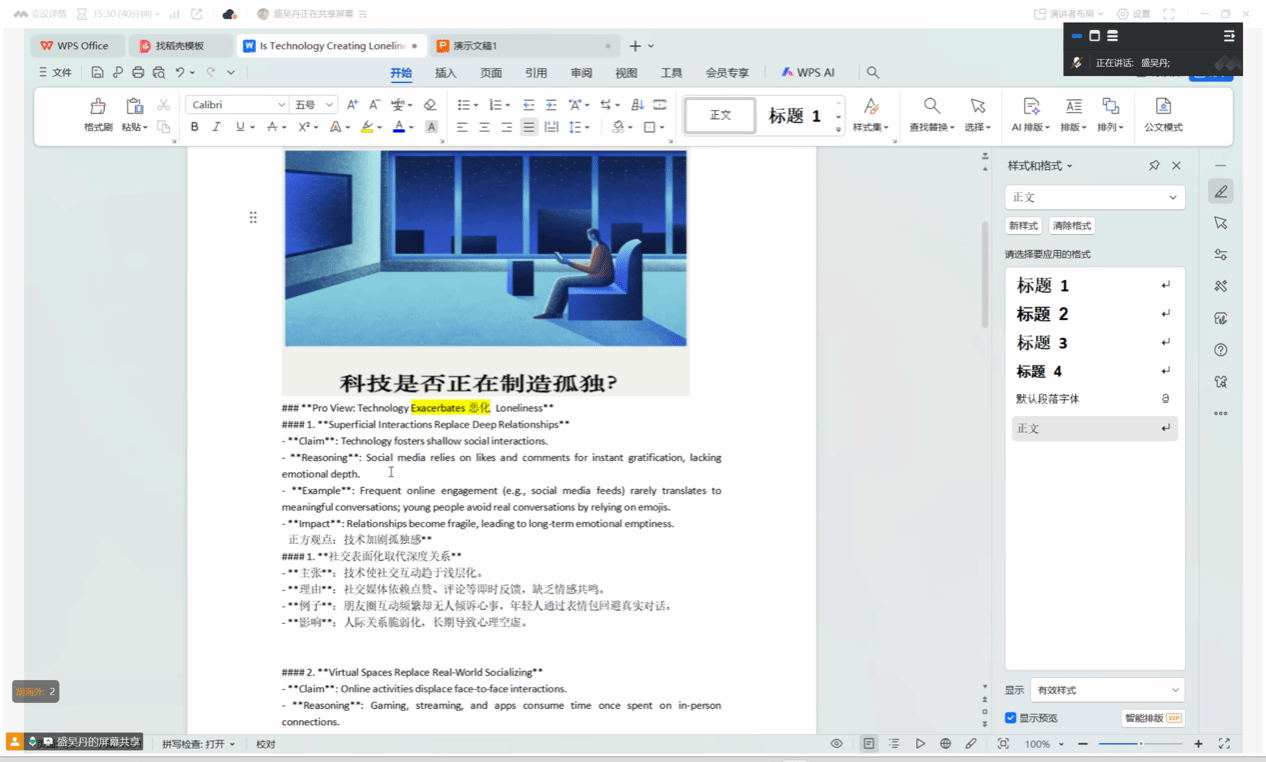Open the 插入 ribbon tab
The width and height of the screenshot is (1266, 762).
click(x=446, y=73)
